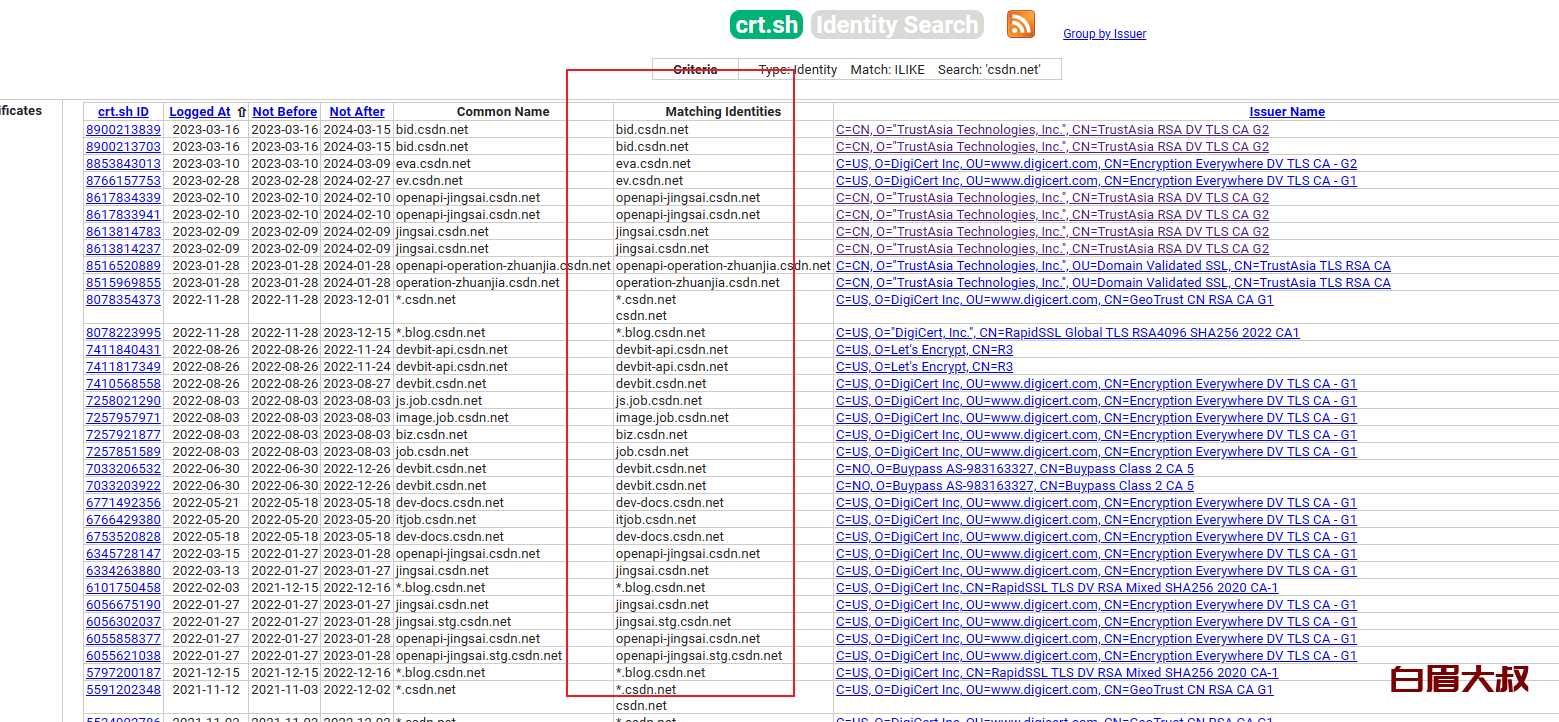The width and height of the screenshot is (1559, 722).
Task: Open the Group by Issuer link
Action: tap(1104, 34)
